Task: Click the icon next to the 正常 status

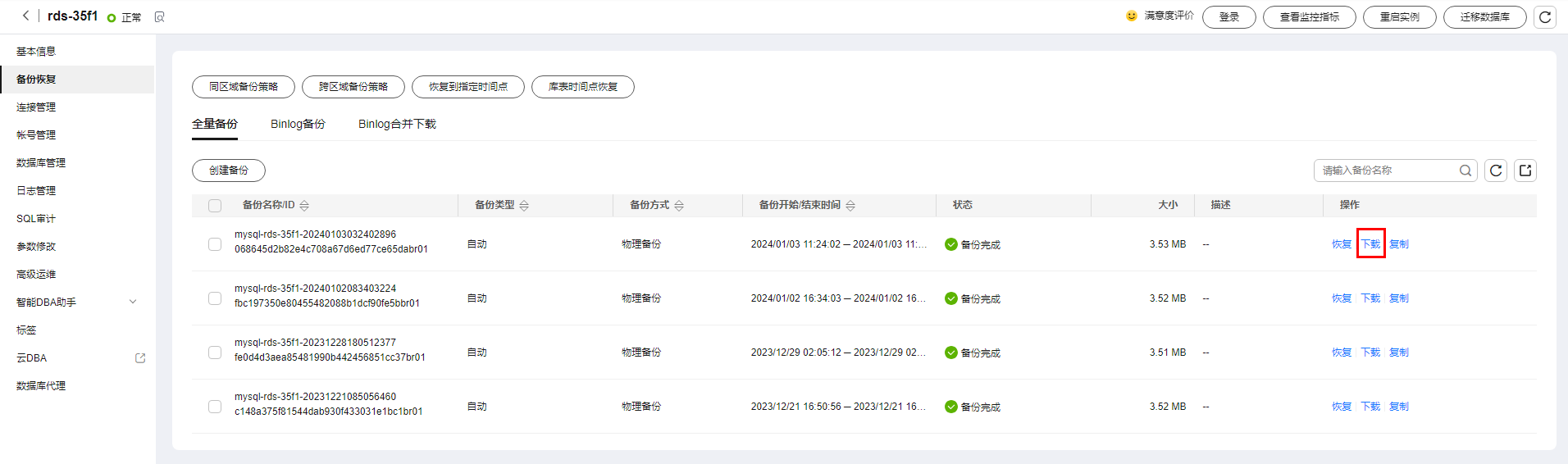Action: click(x=159, y=17)
